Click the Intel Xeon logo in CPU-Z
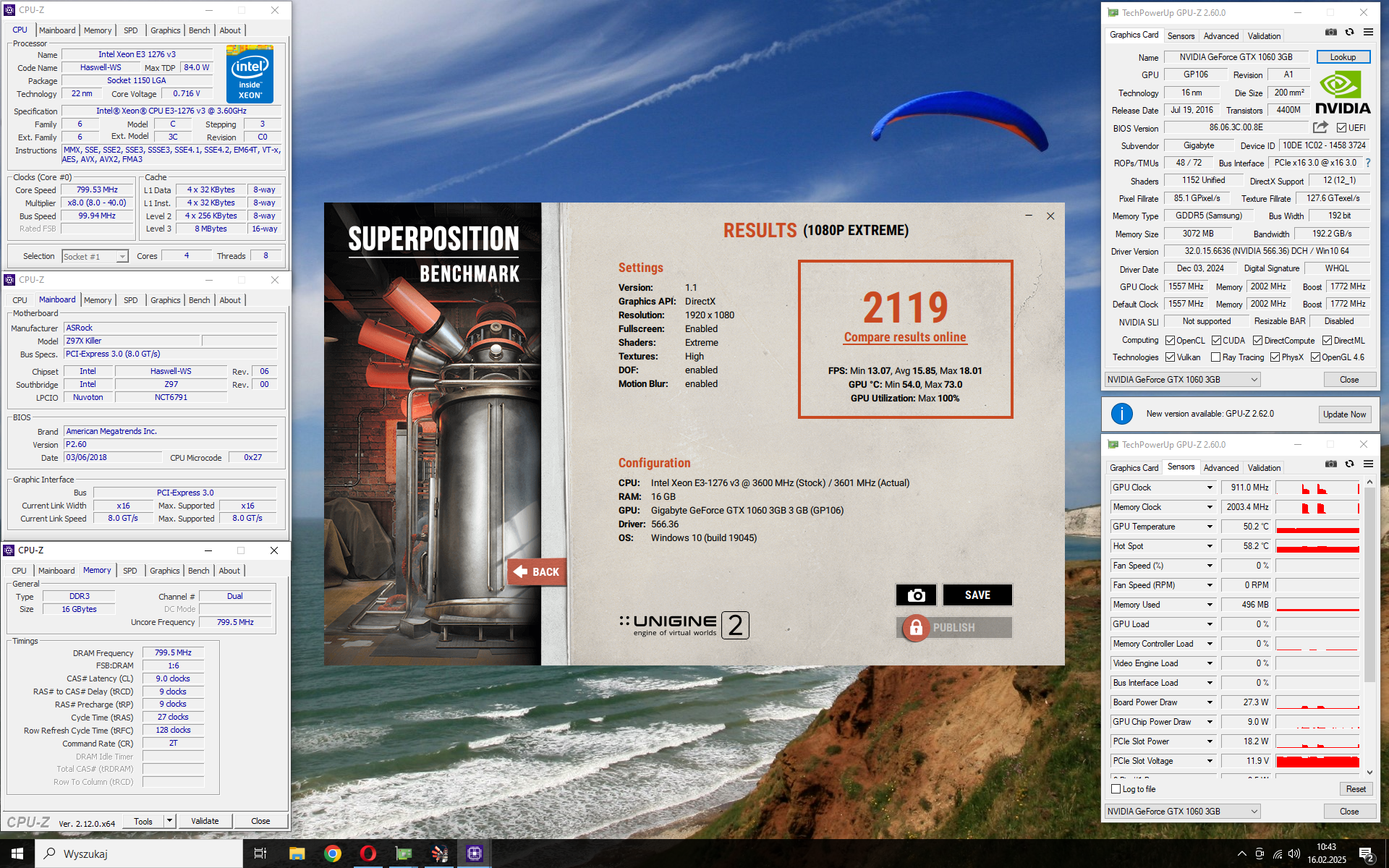Image resolution: width=1389 pixels, height=868 pixels. coord(250,75)
